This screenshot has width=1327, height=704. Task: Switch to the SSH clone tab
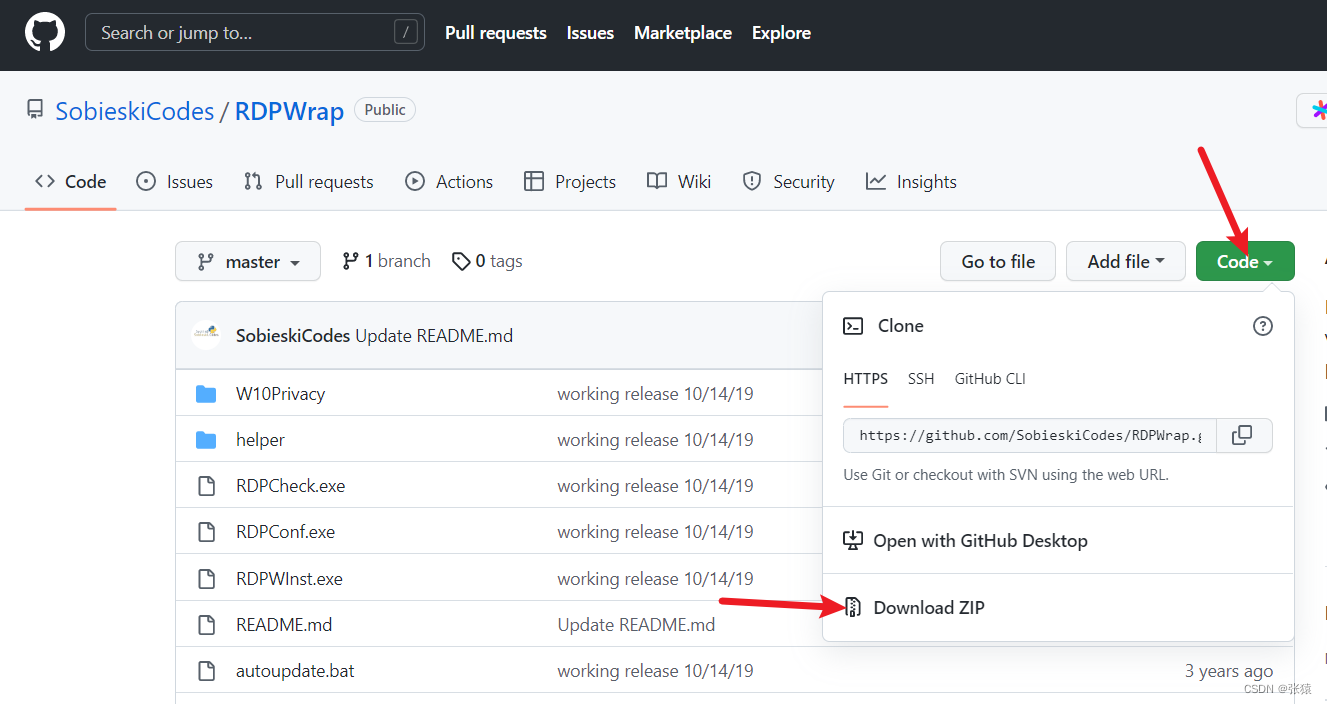point(921,379)
